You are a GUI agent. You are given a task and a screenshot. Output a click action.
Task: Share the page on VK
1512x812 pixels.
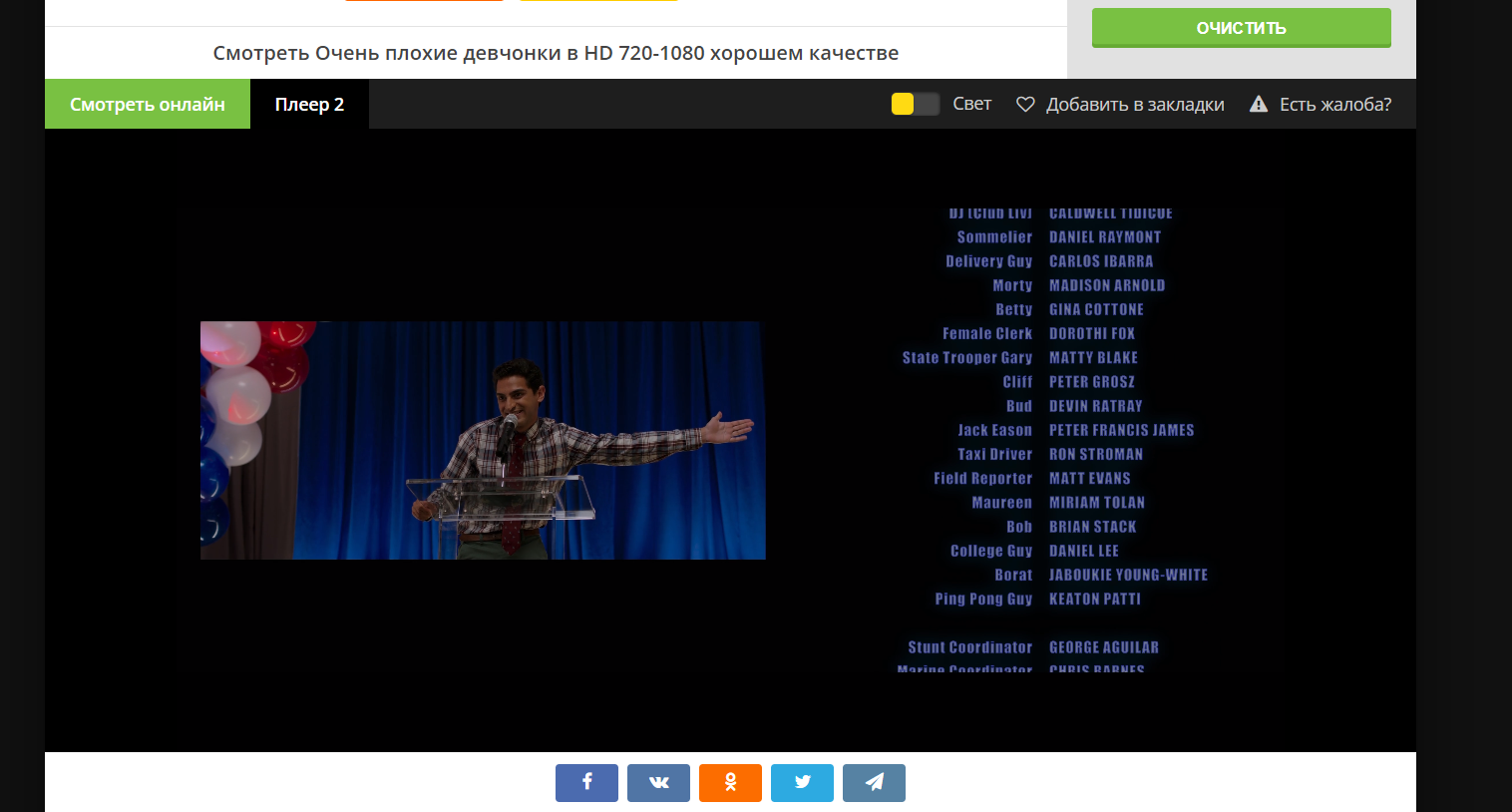click(x=658, y=783)
